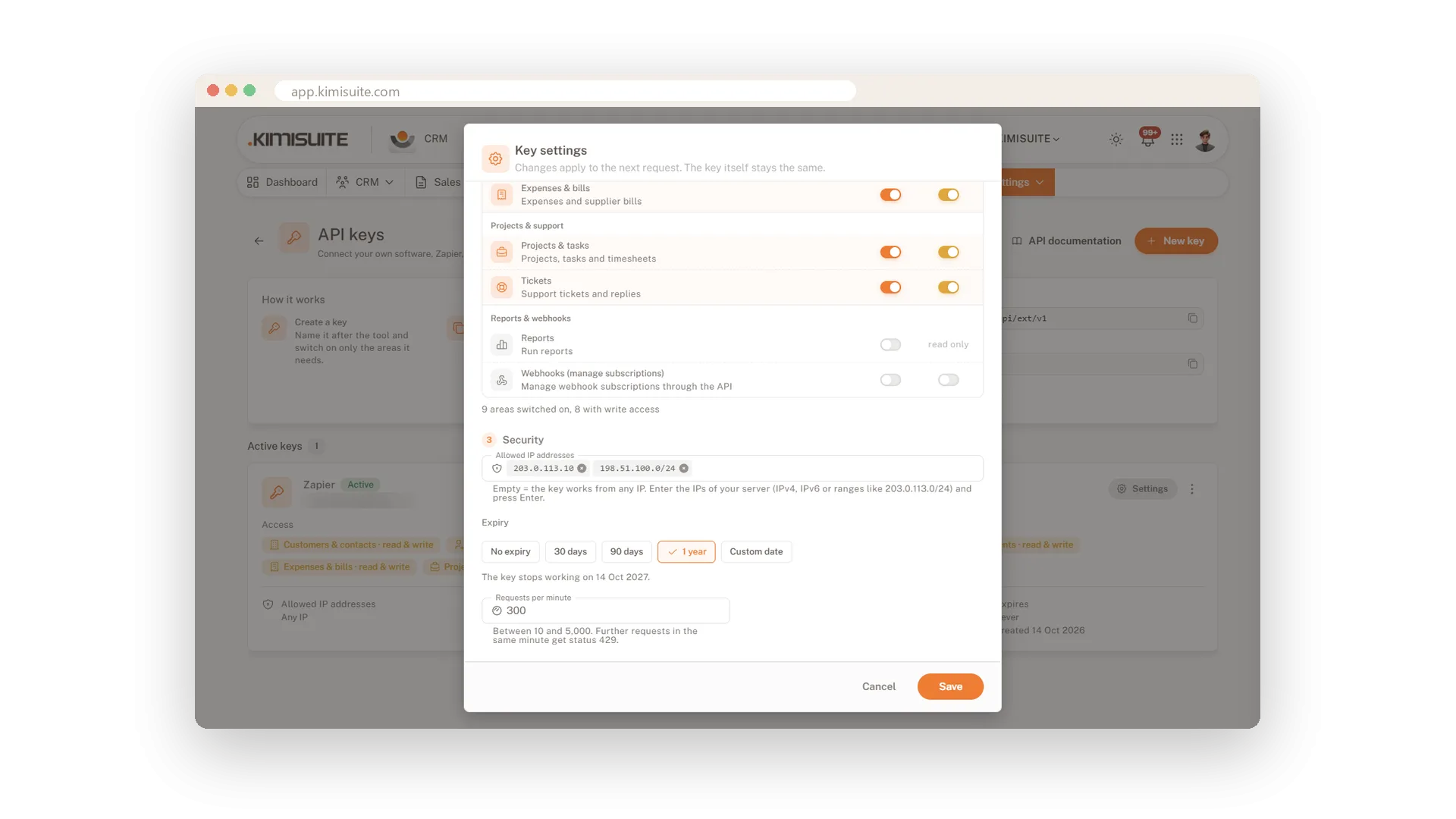Choose Custom date expiry
This screenshot has height=819, width=1456.
coord(756,552)
